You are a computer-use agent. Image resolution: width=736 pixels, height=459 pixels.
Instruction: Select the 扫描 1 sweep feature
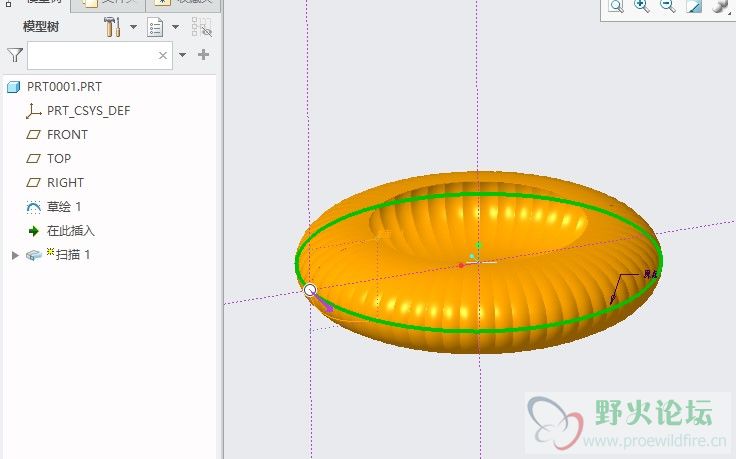coord(73,254)
